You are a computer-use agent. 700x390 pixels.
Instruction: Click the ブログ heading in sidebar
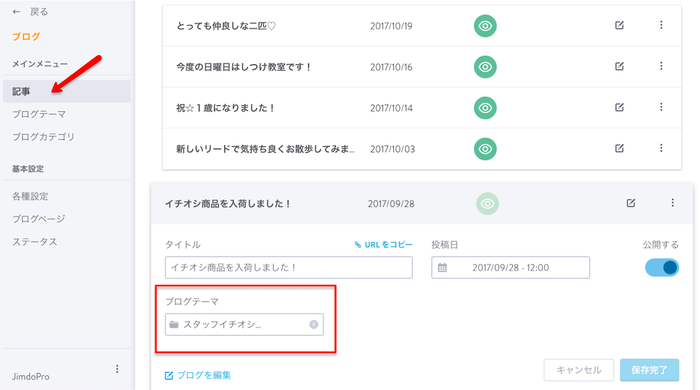click(x=26, y=37)
